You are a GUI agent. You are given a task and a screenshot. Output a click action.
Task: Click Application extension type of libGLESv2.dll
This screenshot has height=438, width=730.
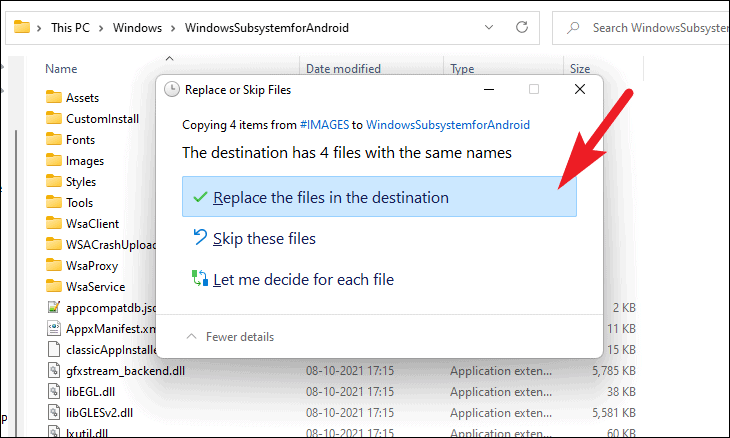click(501, 412)
